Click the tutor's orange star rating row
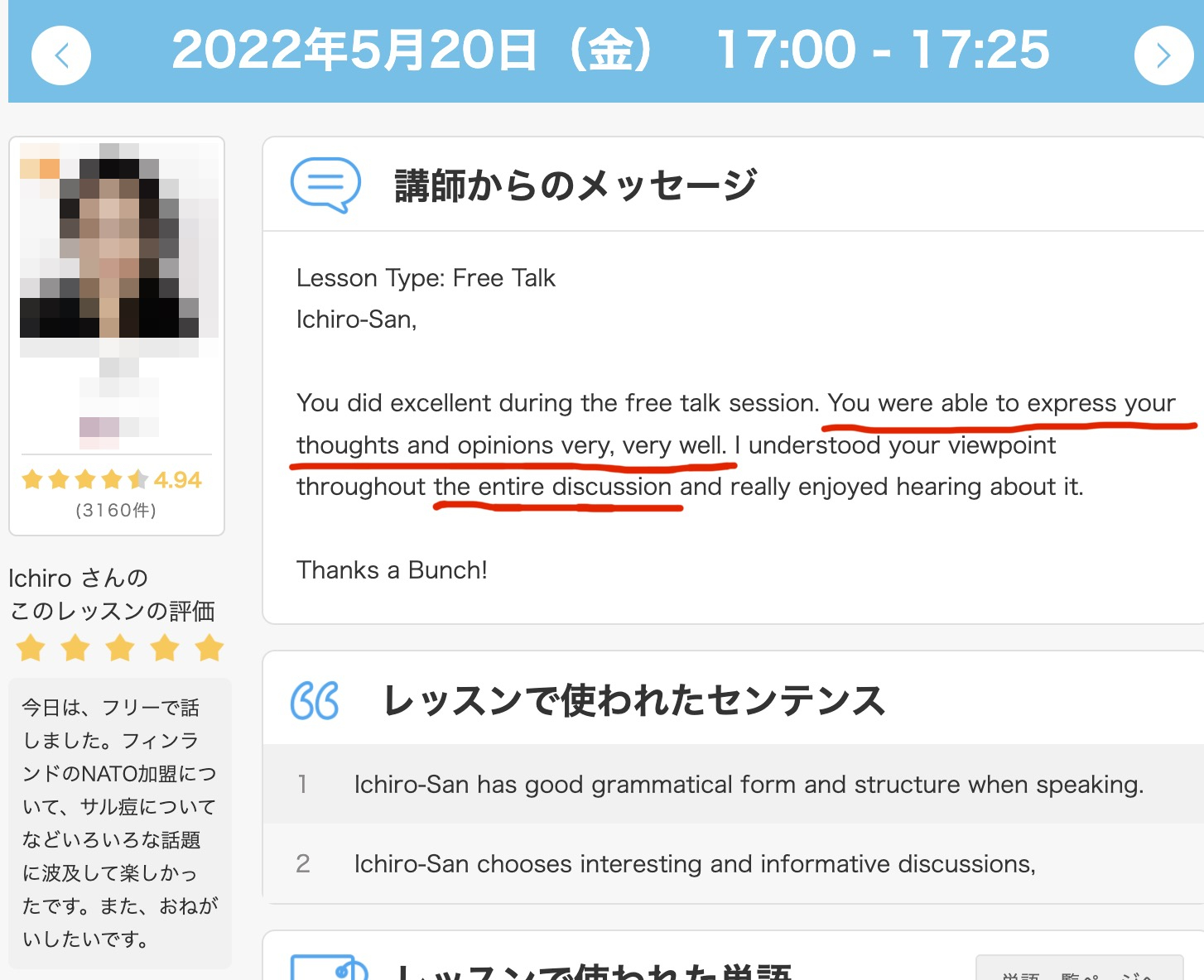The height and width of the screenshot is (980, 1204). click(85, 479)
